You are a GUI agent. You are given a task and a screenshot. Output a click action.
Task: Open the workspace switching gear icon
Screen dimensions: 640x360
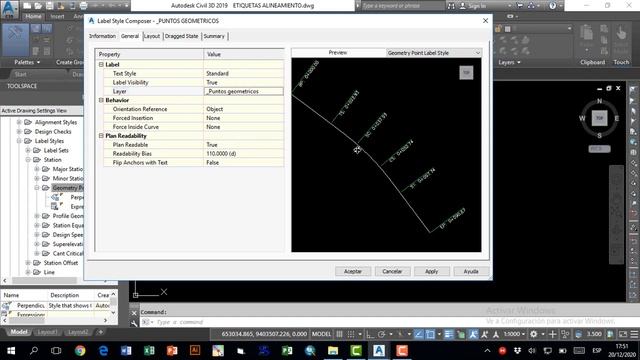click(533, 334)
